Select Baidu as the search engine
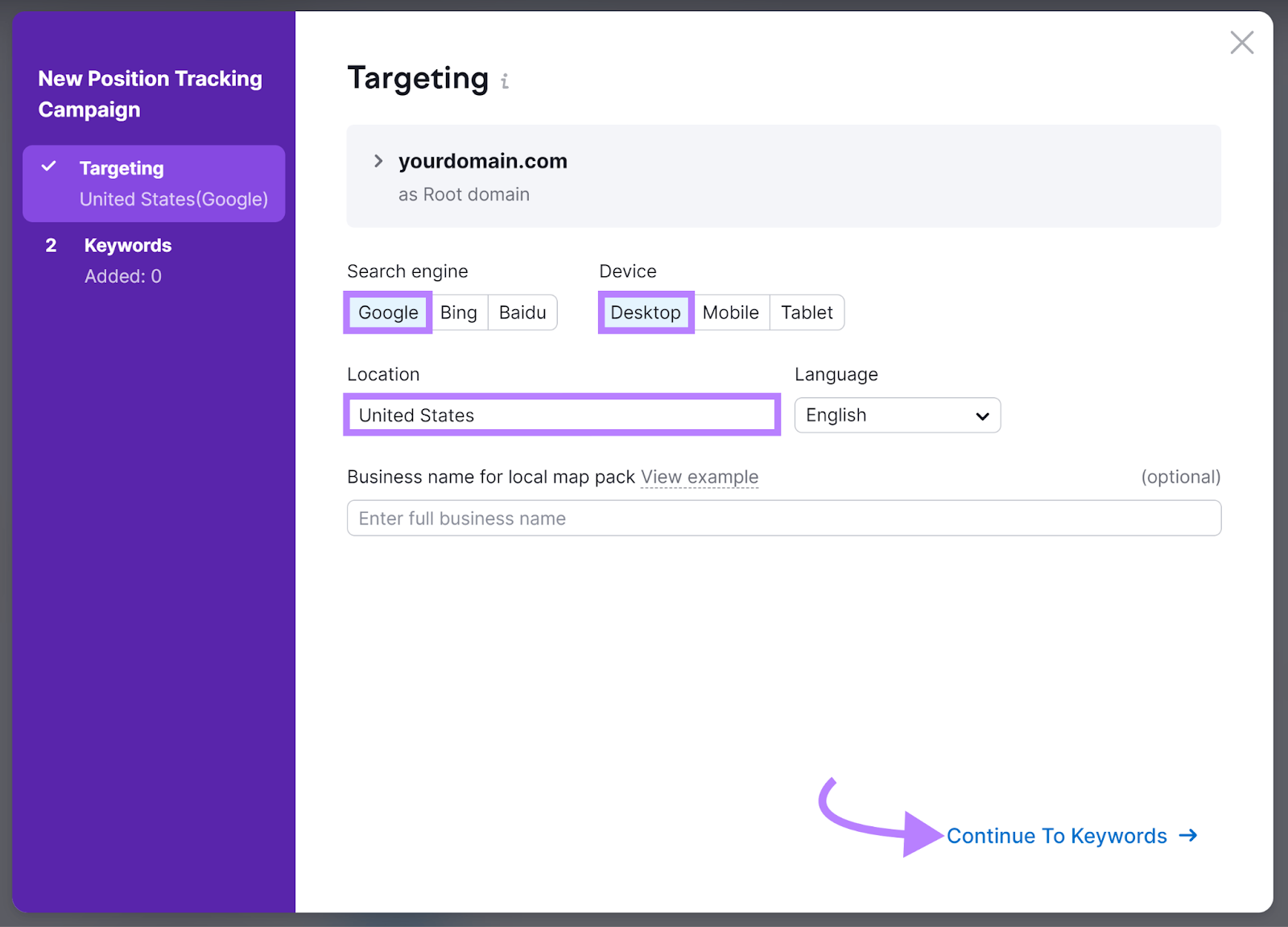Image resolution: width=1288 pixels, height=927 pixels. click(522, 312)
